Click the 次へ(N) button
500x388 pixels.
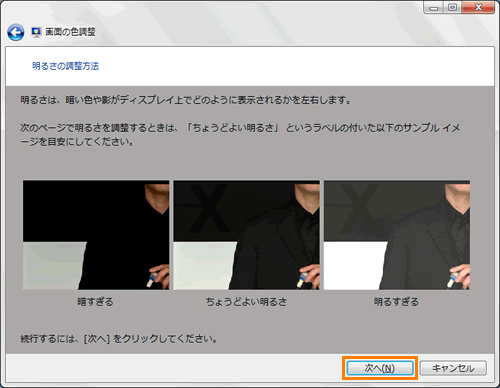380,368
